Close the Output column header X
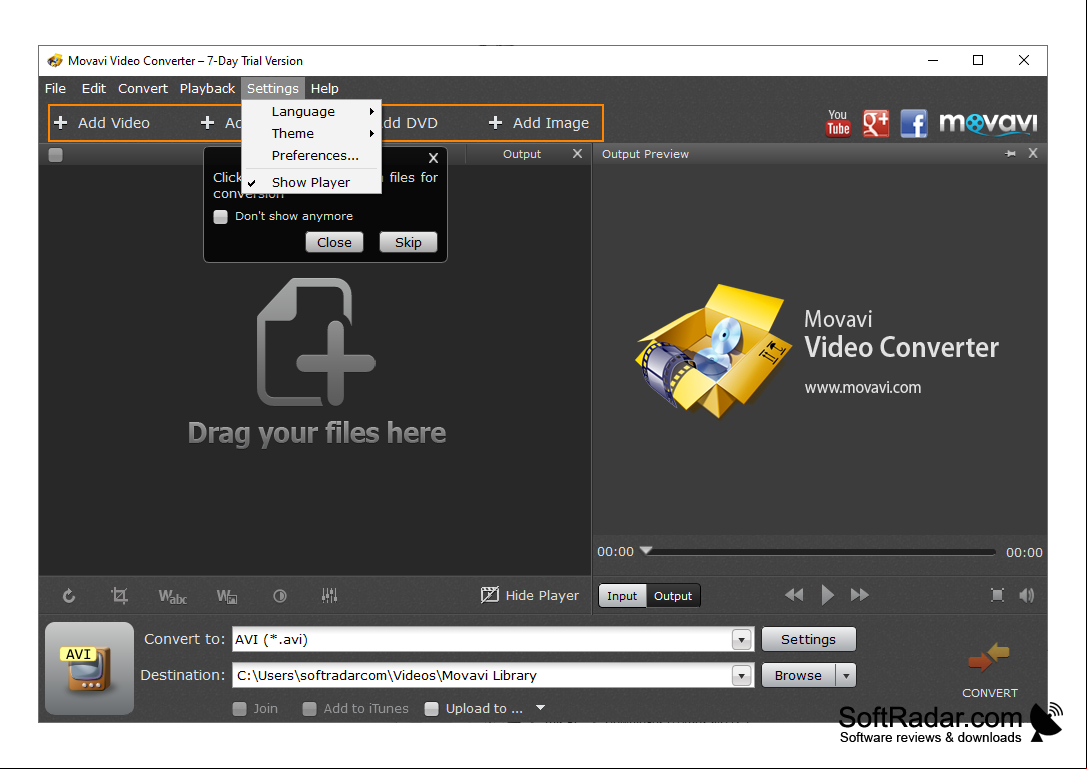 pyautogui.click(x=577, y=153)
